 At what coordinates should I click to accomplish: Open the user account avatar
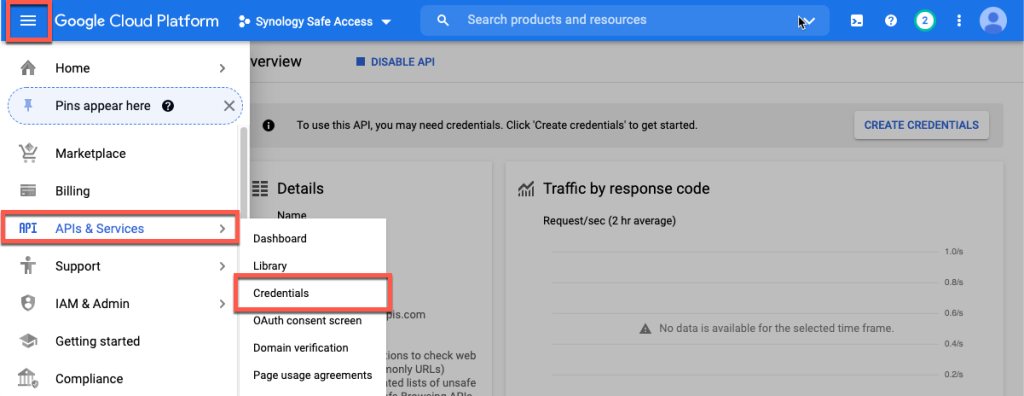(993, 21)
